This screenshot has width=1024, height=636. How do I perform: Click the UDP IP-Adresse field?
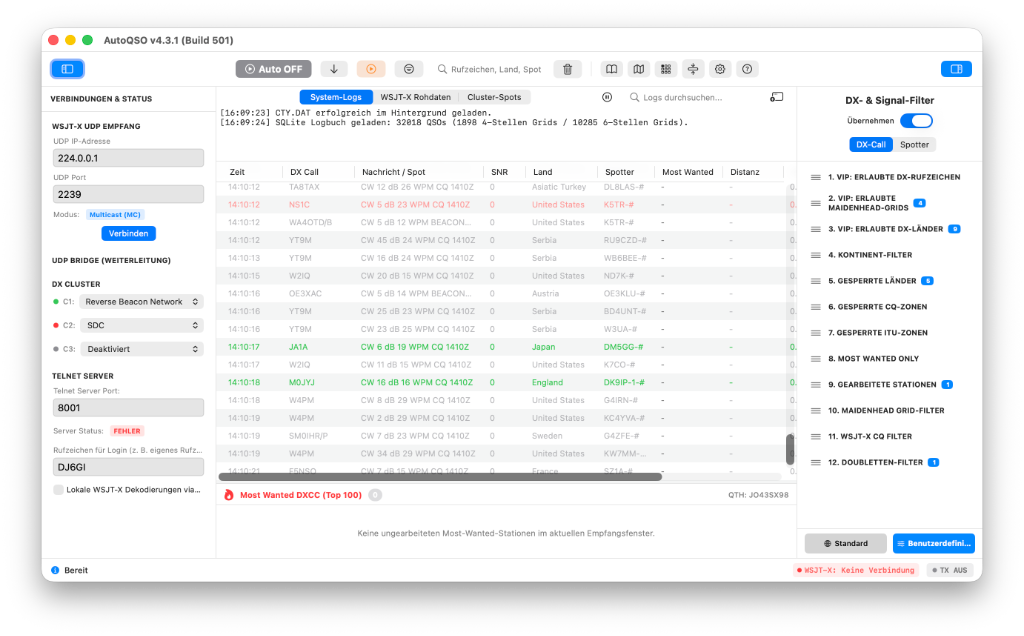point(128,158)
